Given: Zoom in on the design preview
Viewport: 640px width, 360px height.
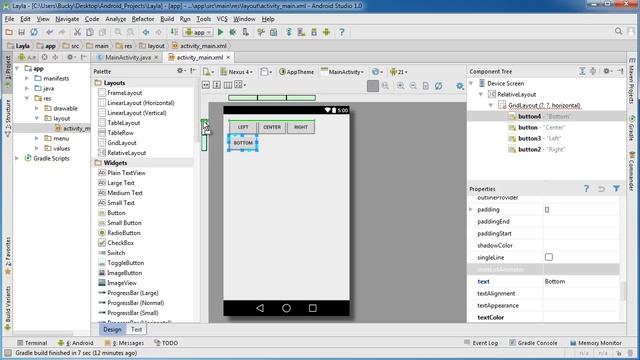Looking at the screenshot, I should pyautogui.click(x=400, y=85).
